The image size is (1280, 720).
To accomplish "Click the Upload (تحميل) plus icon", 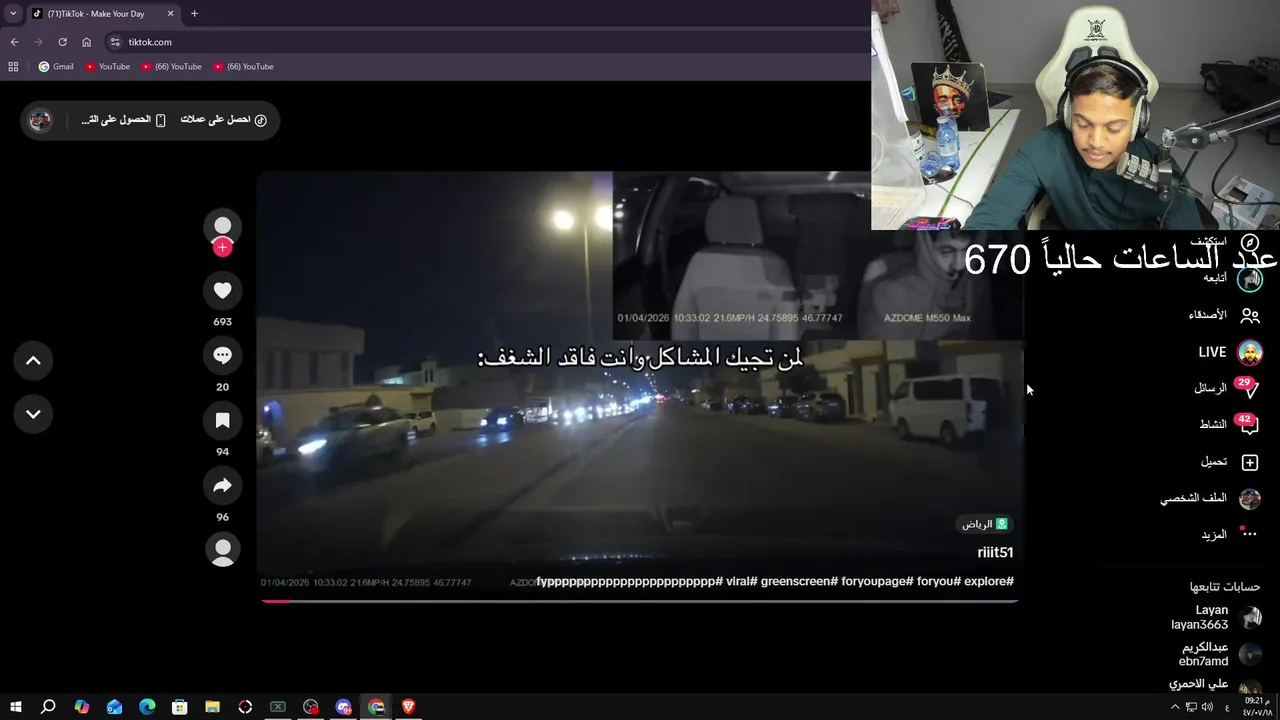I will (x=1250, y=462).
